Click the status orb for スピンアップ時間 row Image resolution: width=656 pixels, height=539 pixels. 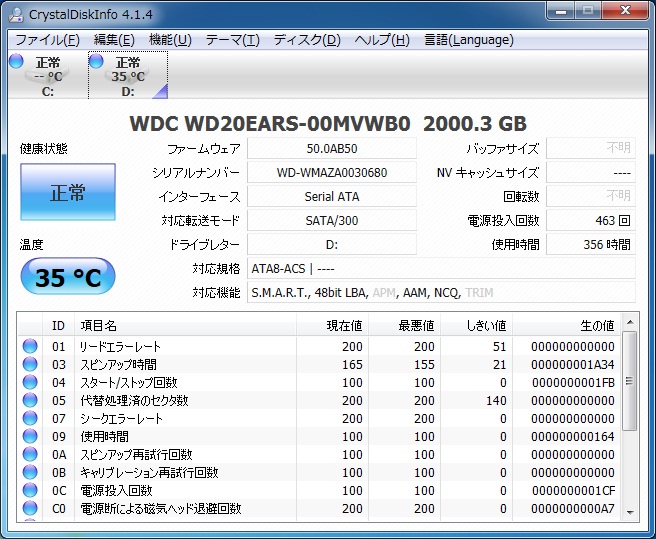click(x=30, y=364)
